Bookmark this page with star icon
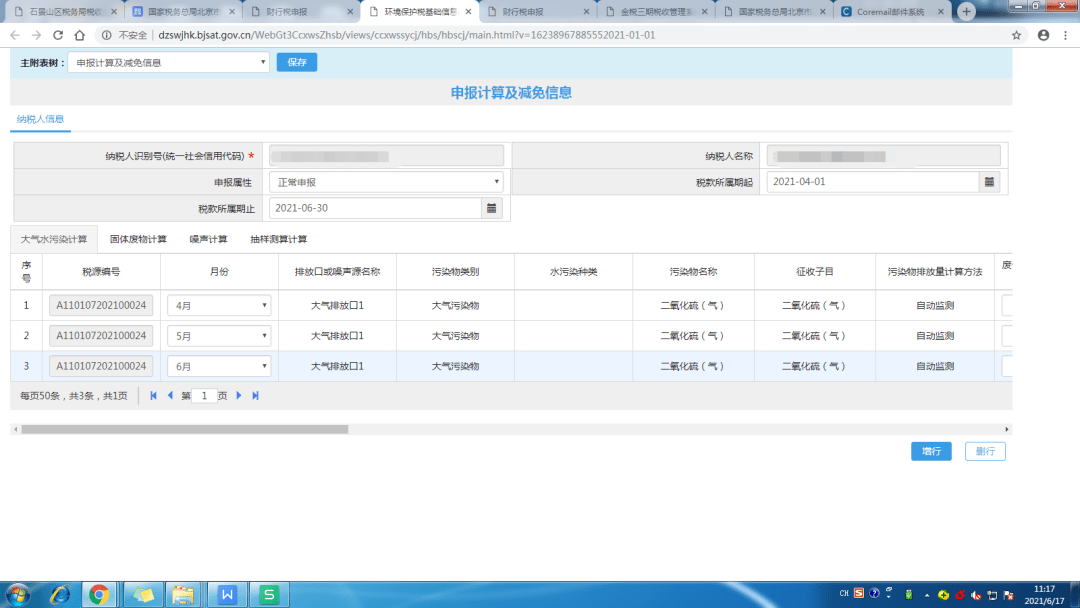The image size is (1080, 608). click(x=1016, y=35)
